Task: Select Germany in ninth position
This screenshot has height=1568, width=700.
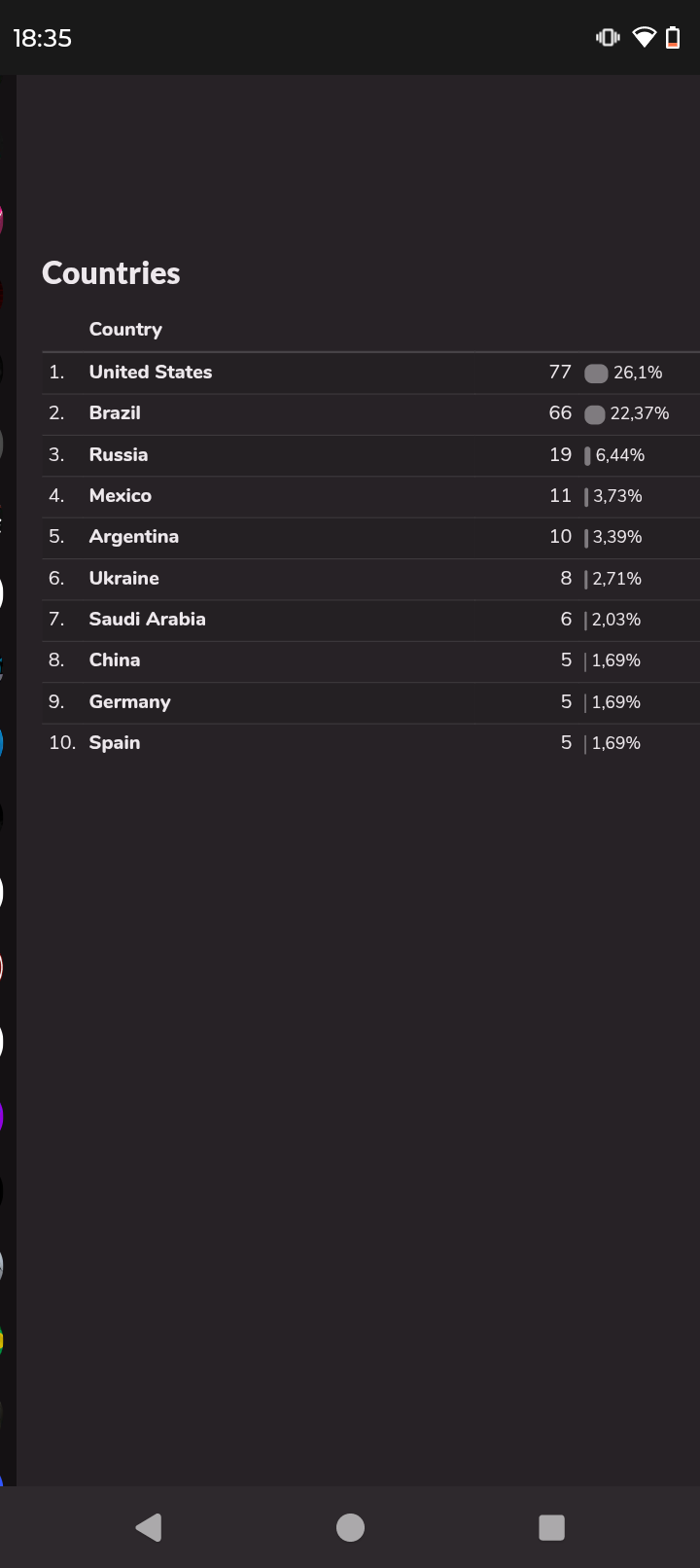Action: click(370, 702)
